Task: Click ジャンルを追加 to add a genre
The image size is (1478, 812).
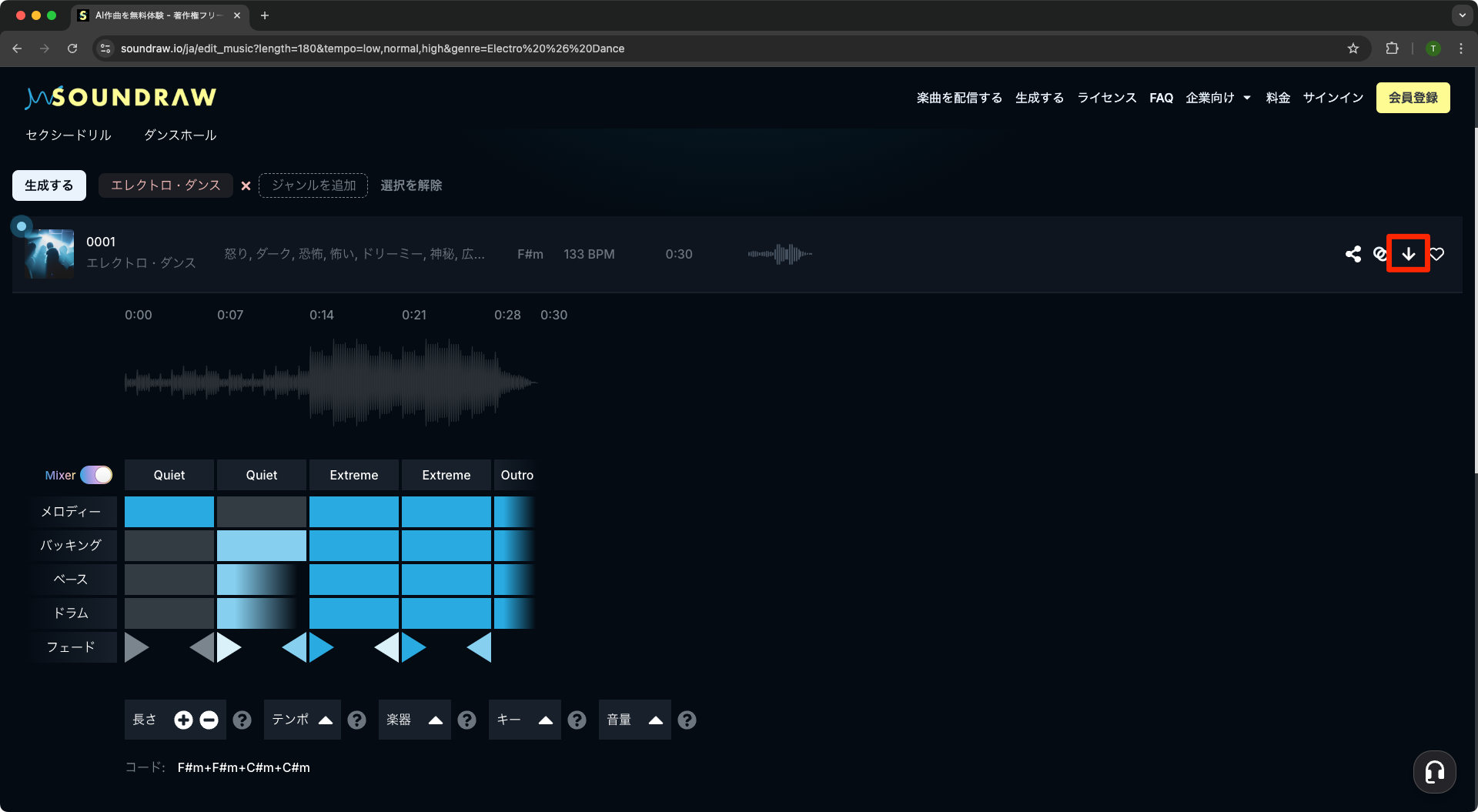Action: (313, 185)
